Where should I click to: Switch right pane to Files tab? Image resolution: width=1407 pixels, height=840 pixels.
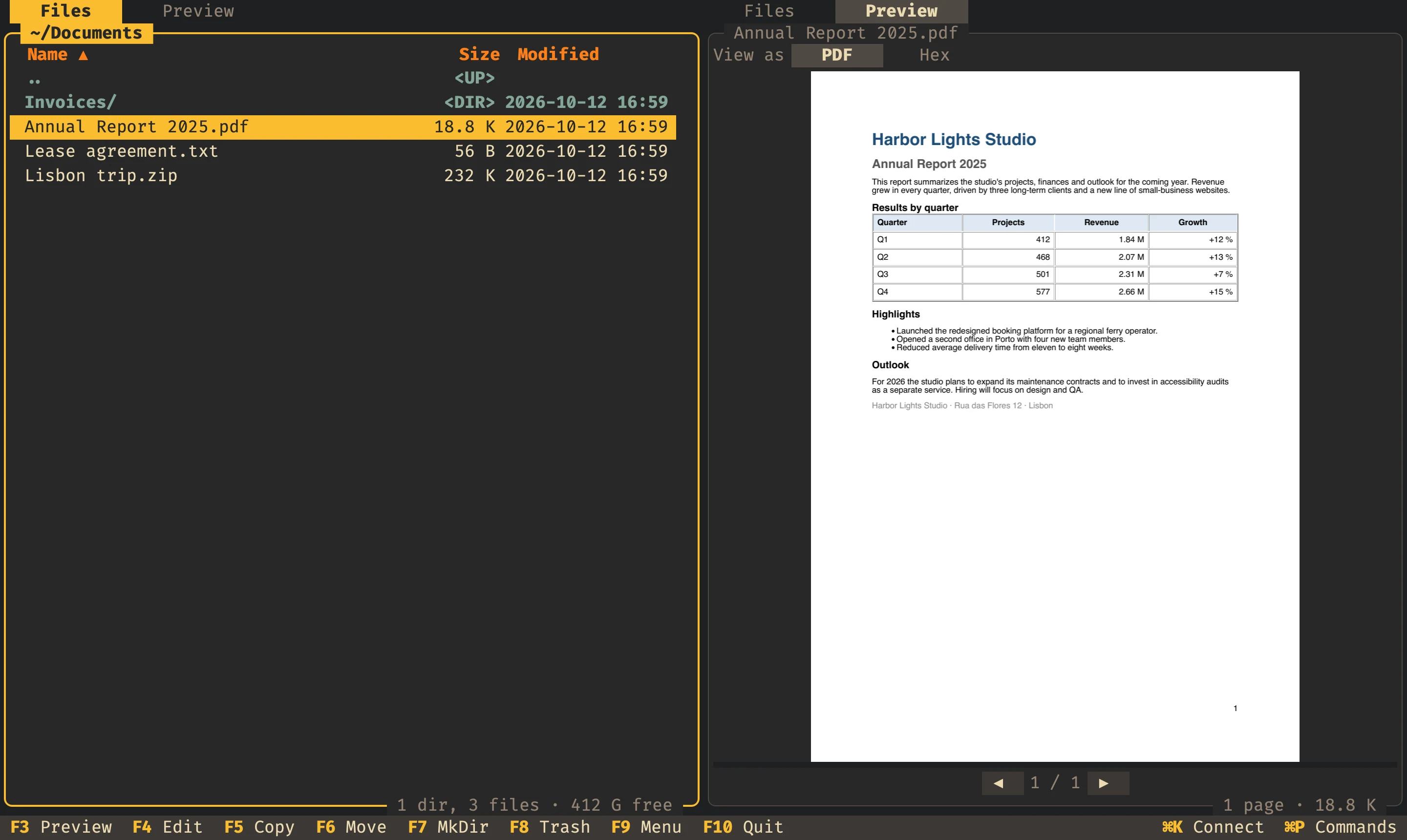[x=769, y=11]
